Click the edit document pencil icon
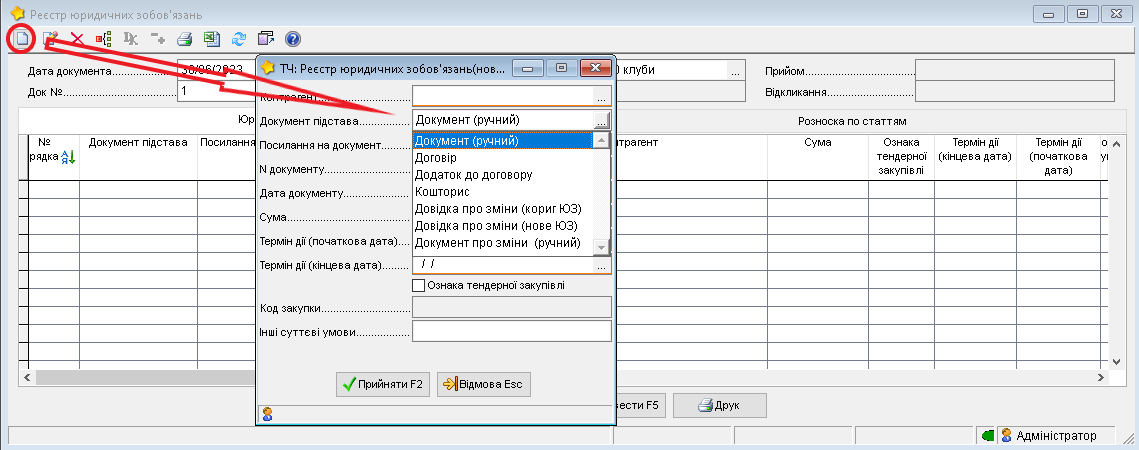 pos(50,39)
